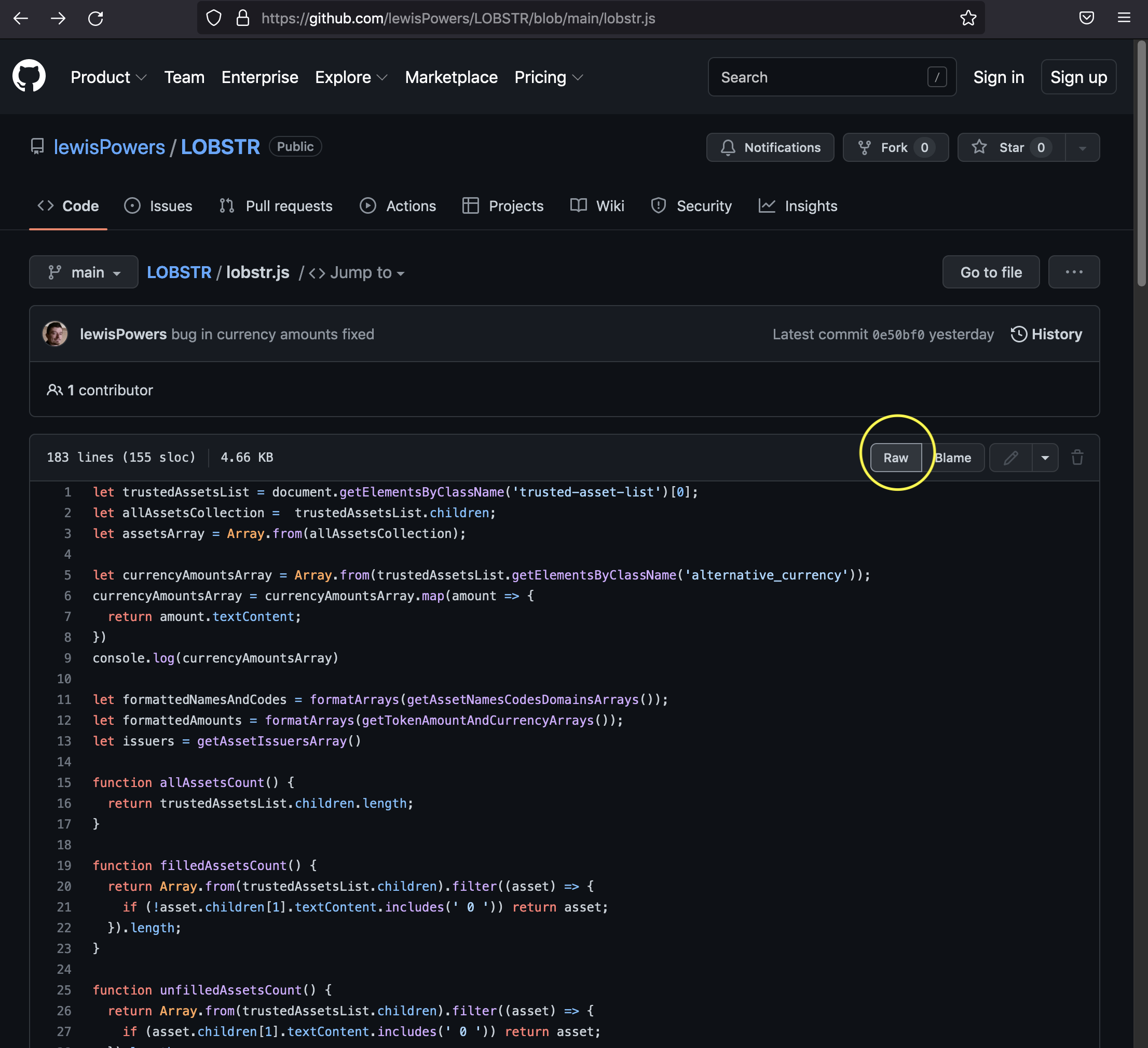Click the pencil edit file icon
This screenshot has width=1148, height=1048.
pos(1011,458)
